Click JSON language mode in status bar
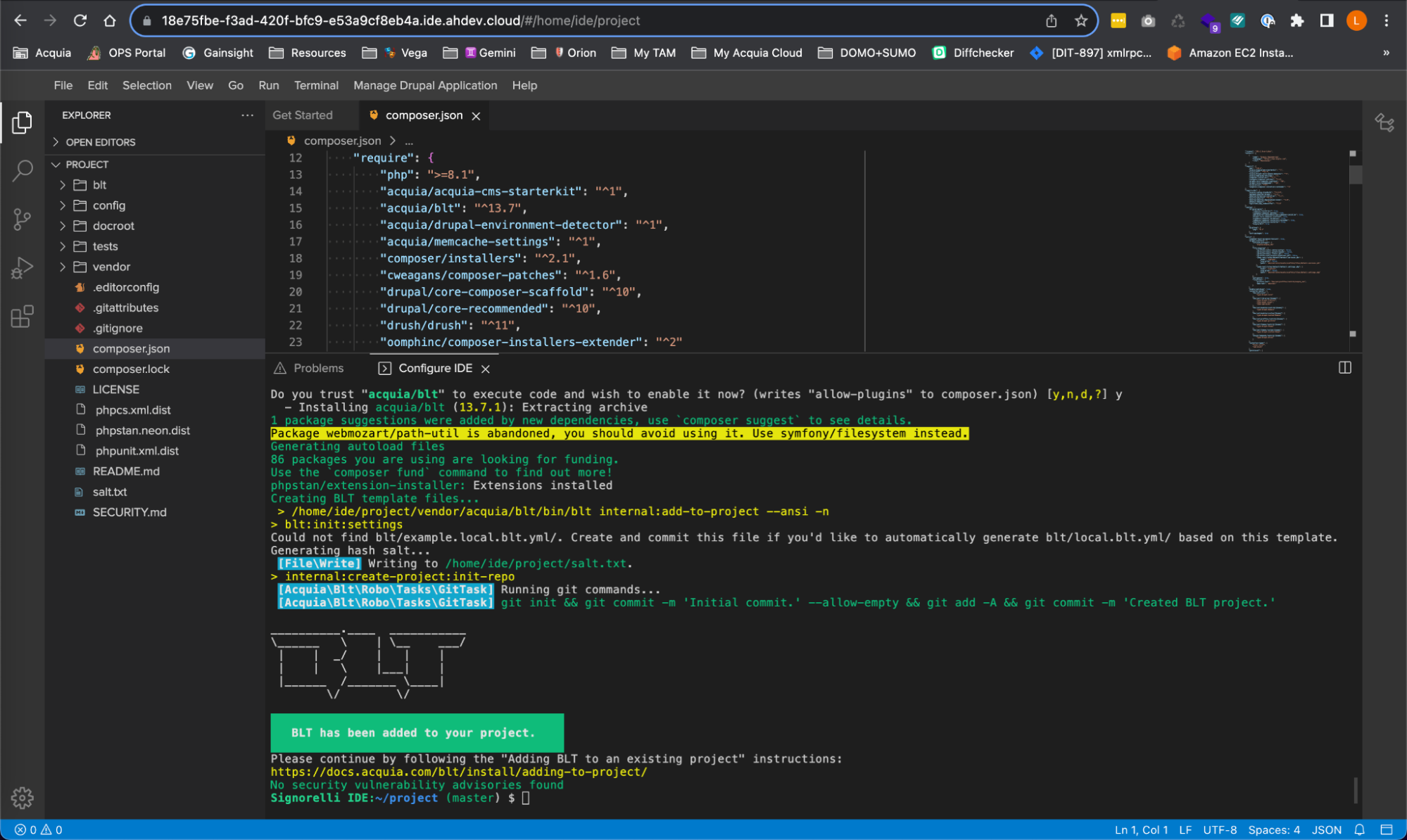This screenshot has height=840, width=1407. pos(1327,830)
